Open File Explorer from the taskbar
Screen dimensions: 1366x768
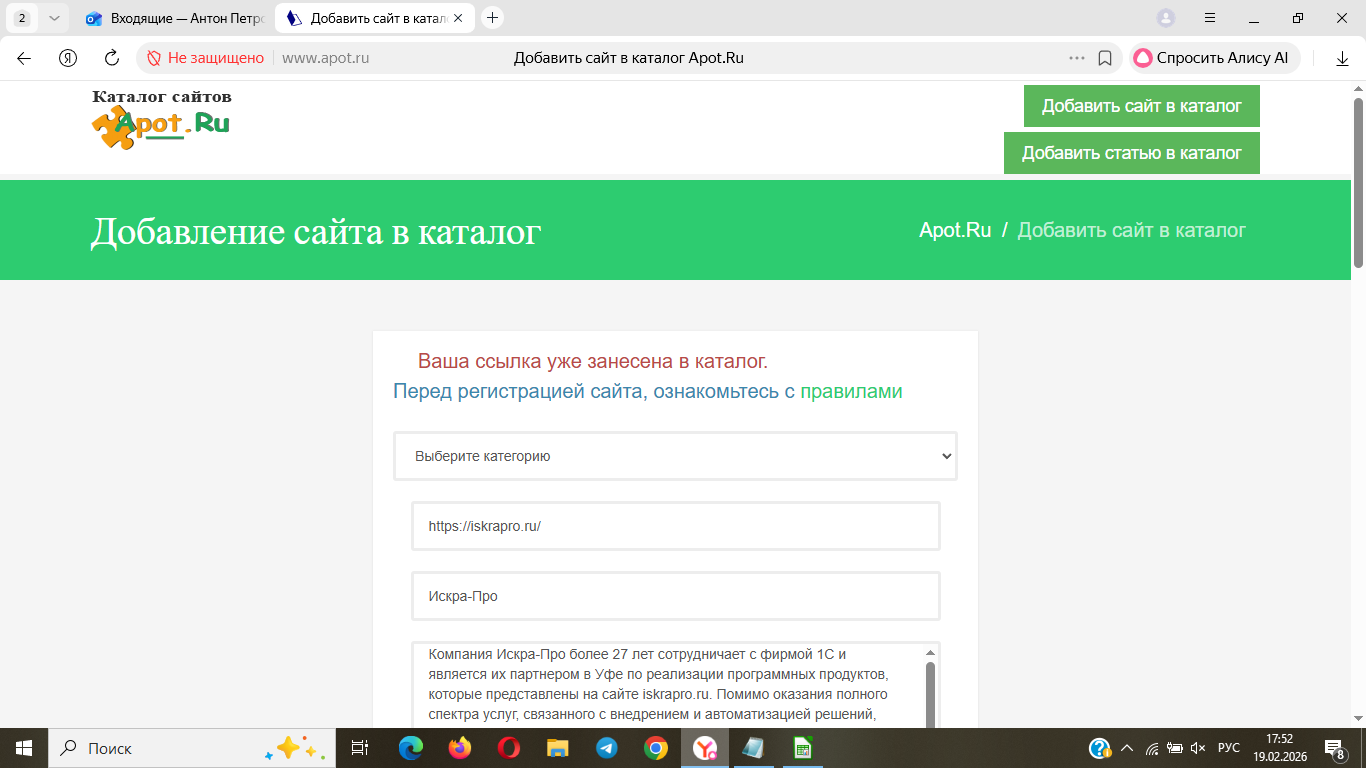[558, 748]
